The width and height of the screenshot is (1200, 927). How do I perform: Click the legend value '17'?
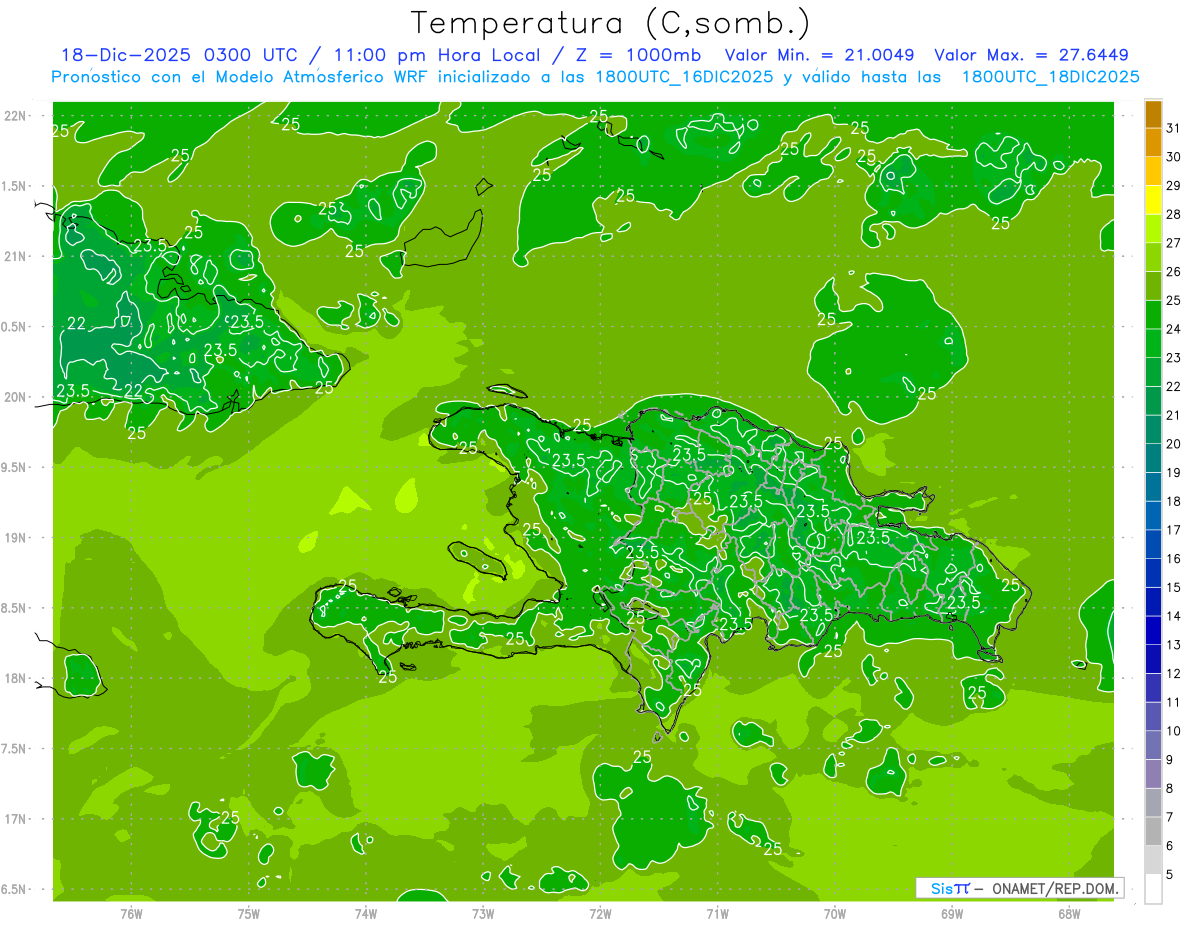point(1173,530)
